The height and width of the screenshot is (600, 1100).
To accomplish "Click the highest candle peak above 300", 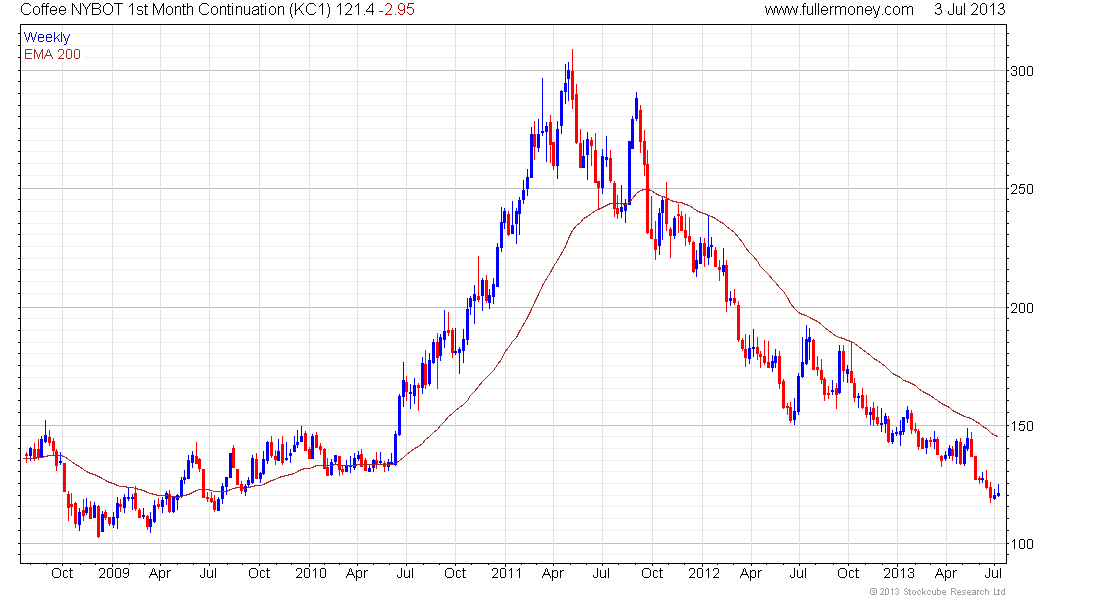I will click(572, 52).
